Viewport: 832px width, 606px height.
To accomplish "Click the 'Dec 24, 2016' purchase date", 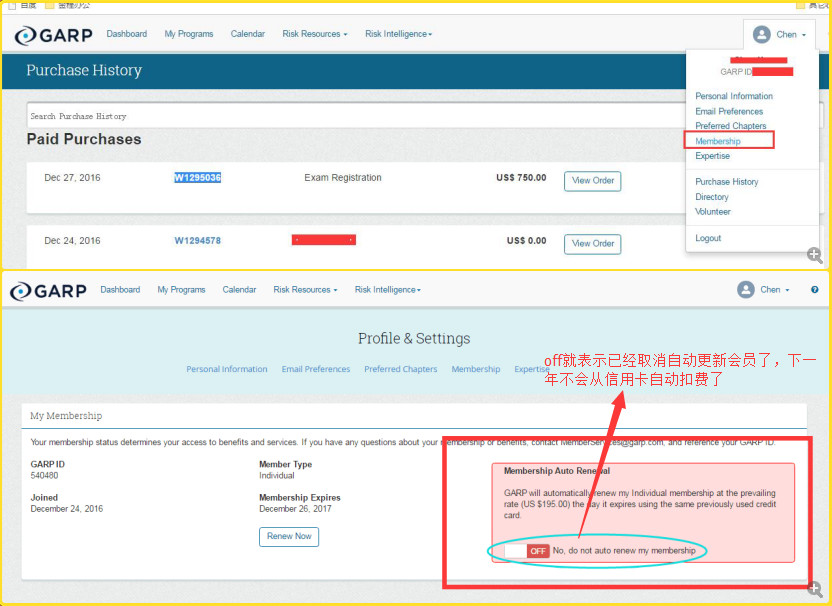I will tap(72, 241).
